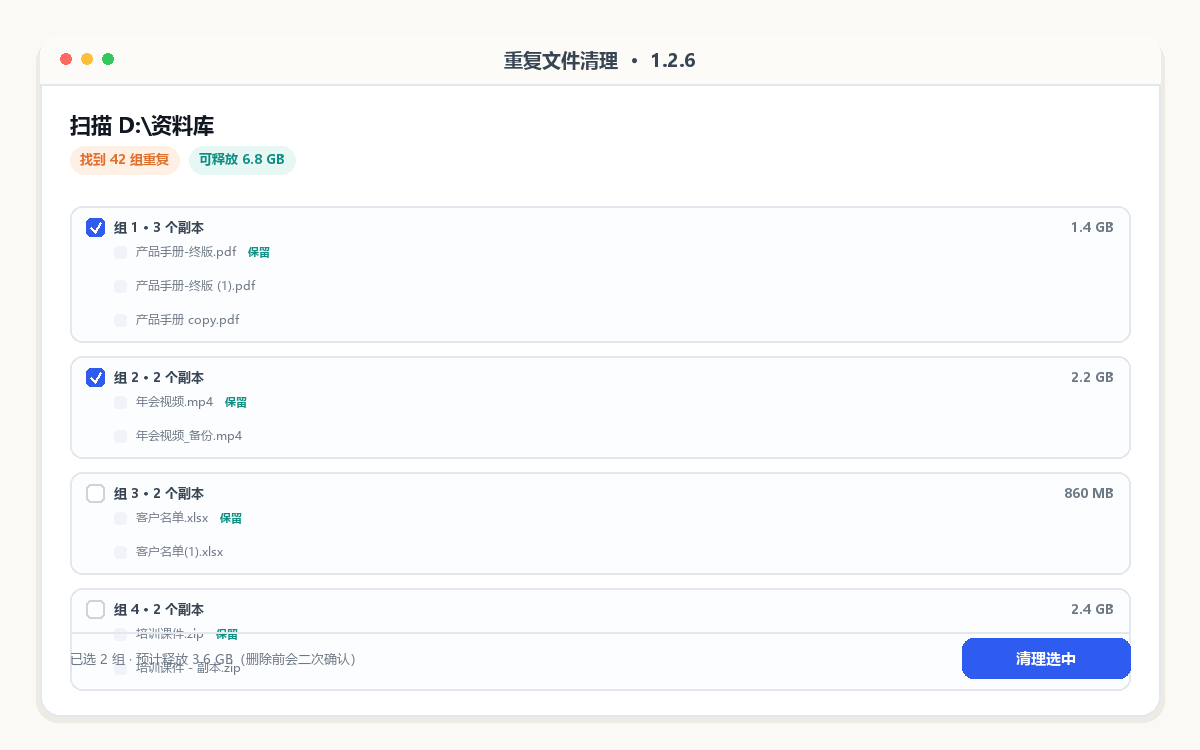Tick the checkbox for 客户名单(1).xlsx
The image size is (1200, 750).
click(121, 552)
